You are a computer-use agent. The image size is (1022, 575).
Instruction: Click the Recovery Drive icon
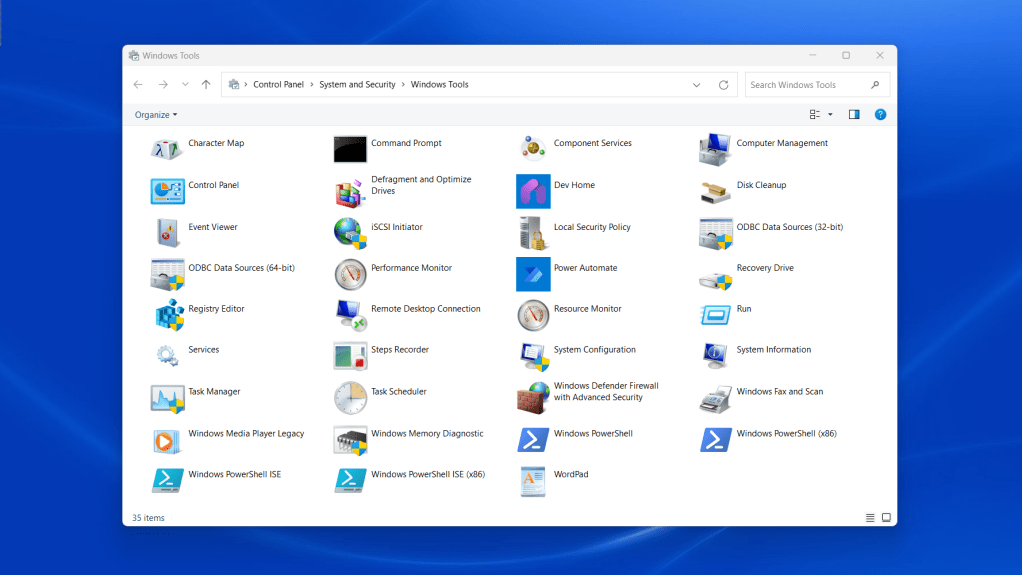(x=715, y=279)
